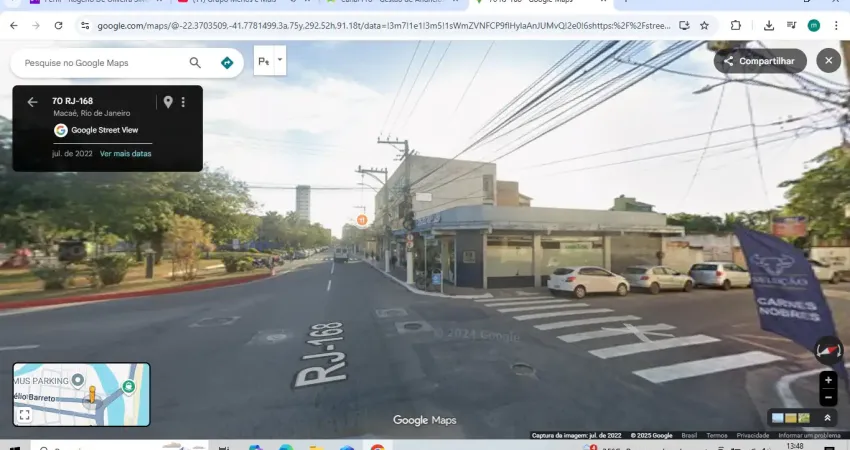The image size is (850, 450).
Task: Open the browser downloads icon
Action: coord(769,25)
